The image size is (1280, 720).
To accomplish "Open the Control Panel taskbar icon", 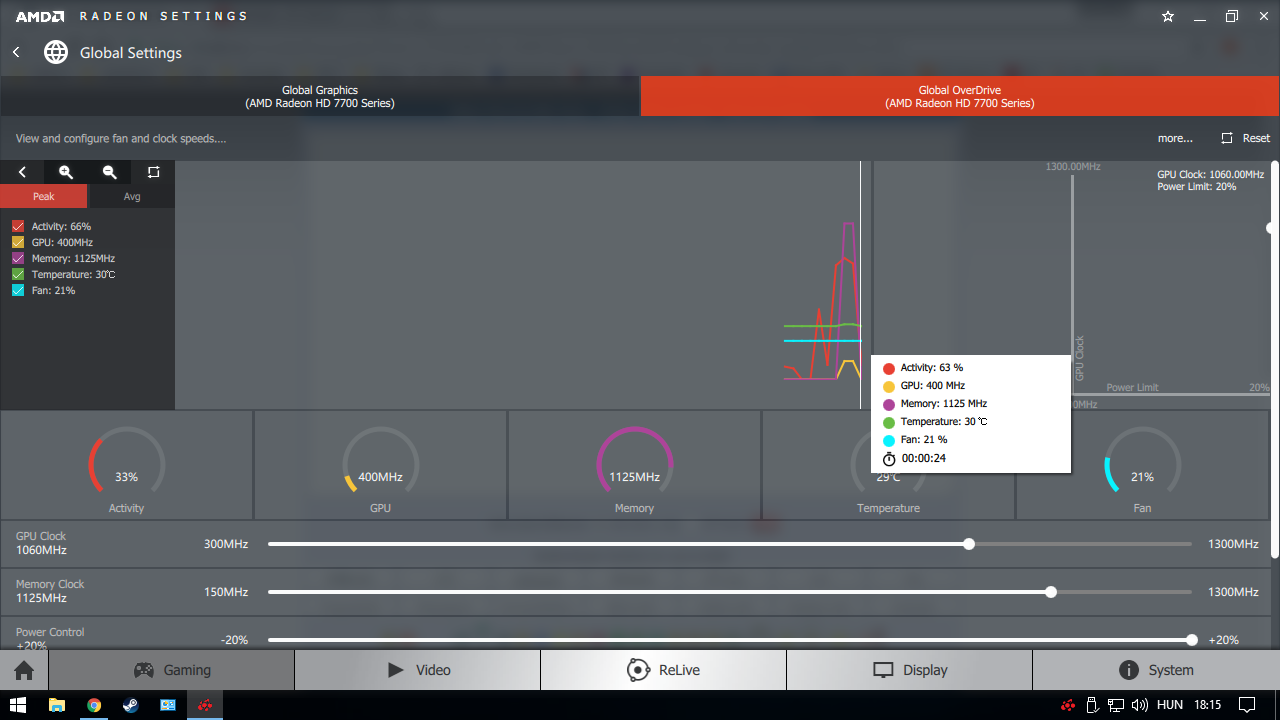I will click(167, 705).
